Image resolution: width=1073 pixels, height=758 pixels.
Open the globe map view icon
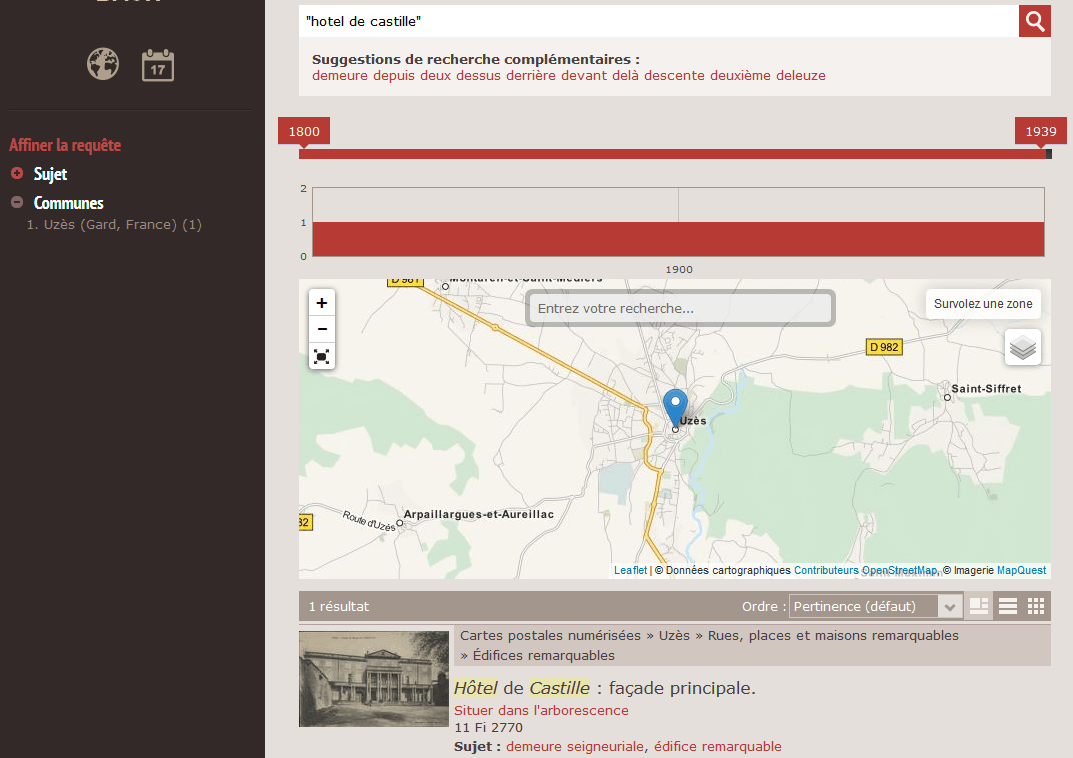103,64
